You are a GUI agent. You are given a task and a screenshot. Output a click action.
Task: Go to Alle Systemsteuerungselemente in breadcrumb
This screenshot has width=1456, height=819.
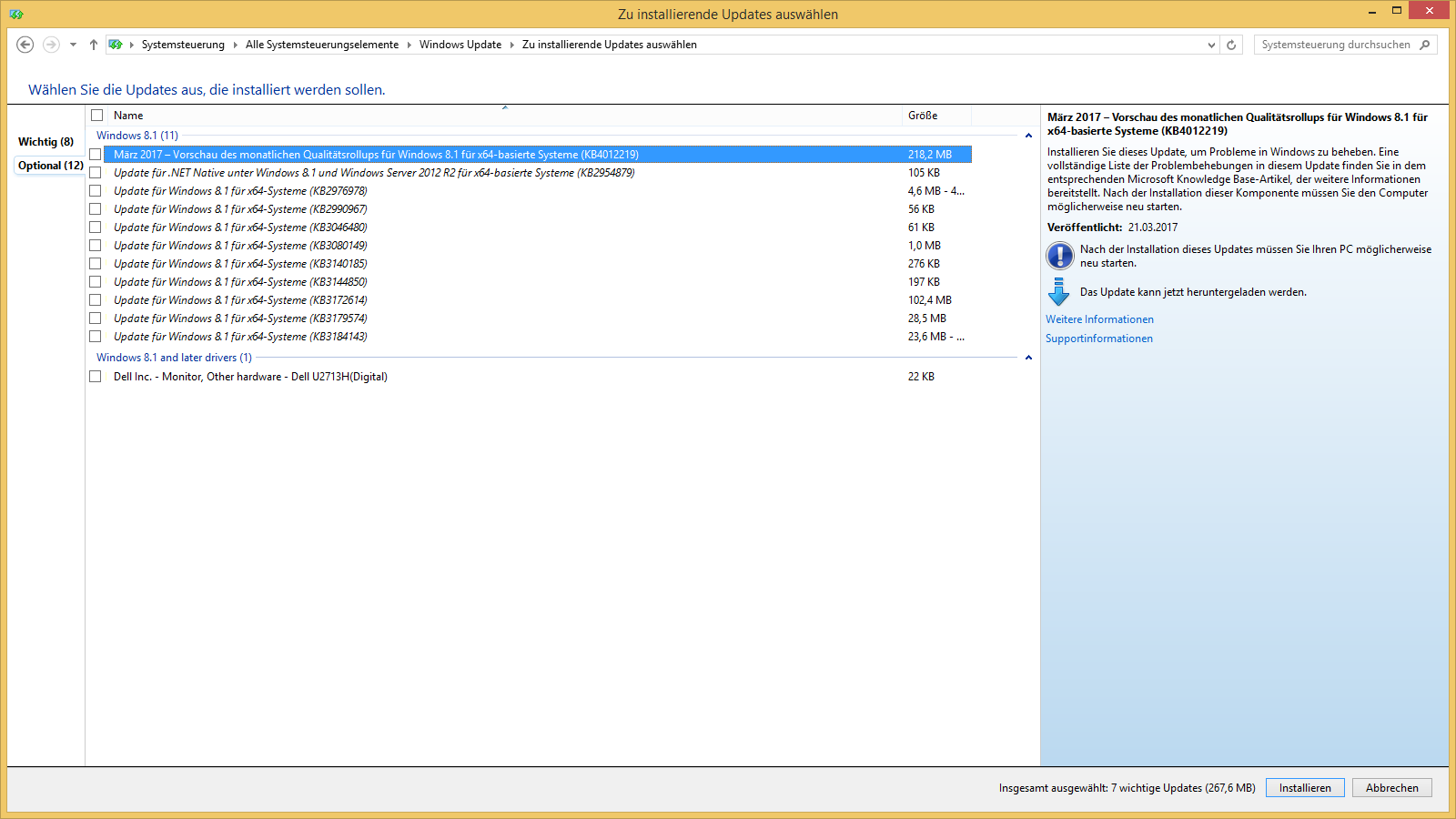(x=322, y=45)
